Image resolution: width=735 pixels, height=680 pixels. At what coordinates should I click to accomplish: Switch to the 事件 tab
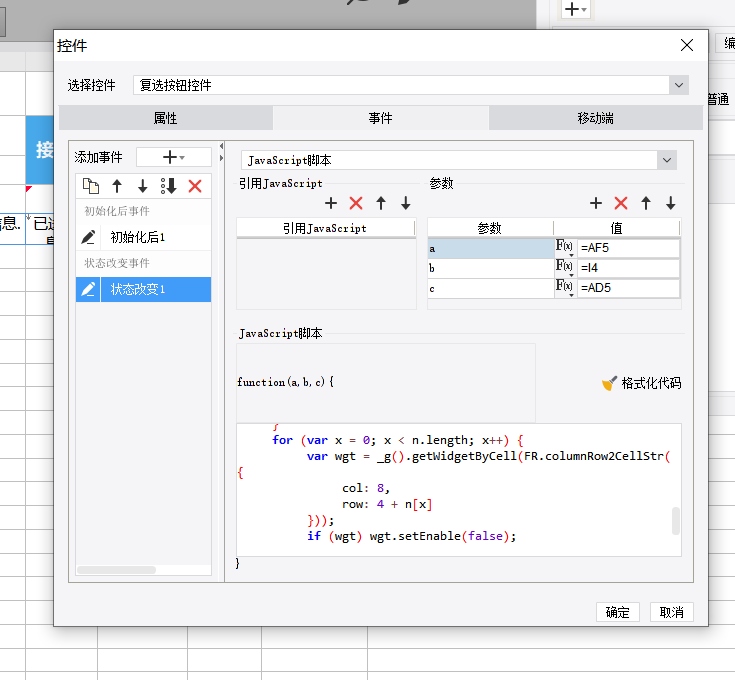(x=380, y=118)
